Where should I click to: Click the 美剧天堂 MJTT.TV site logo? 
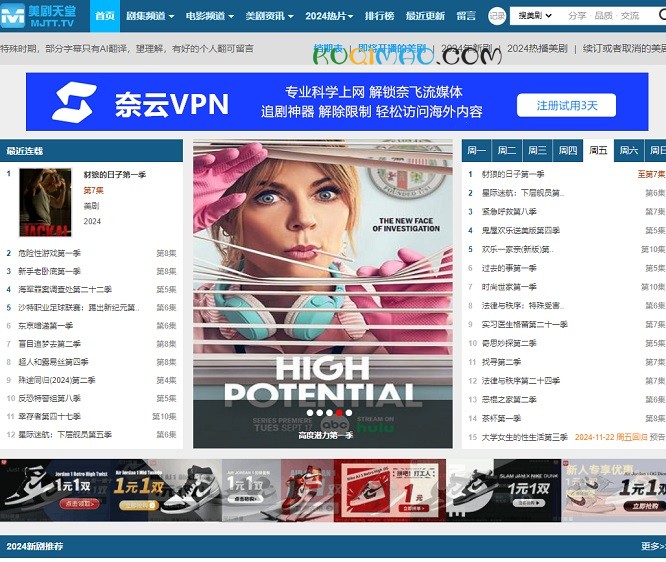[x=39, y=16]
